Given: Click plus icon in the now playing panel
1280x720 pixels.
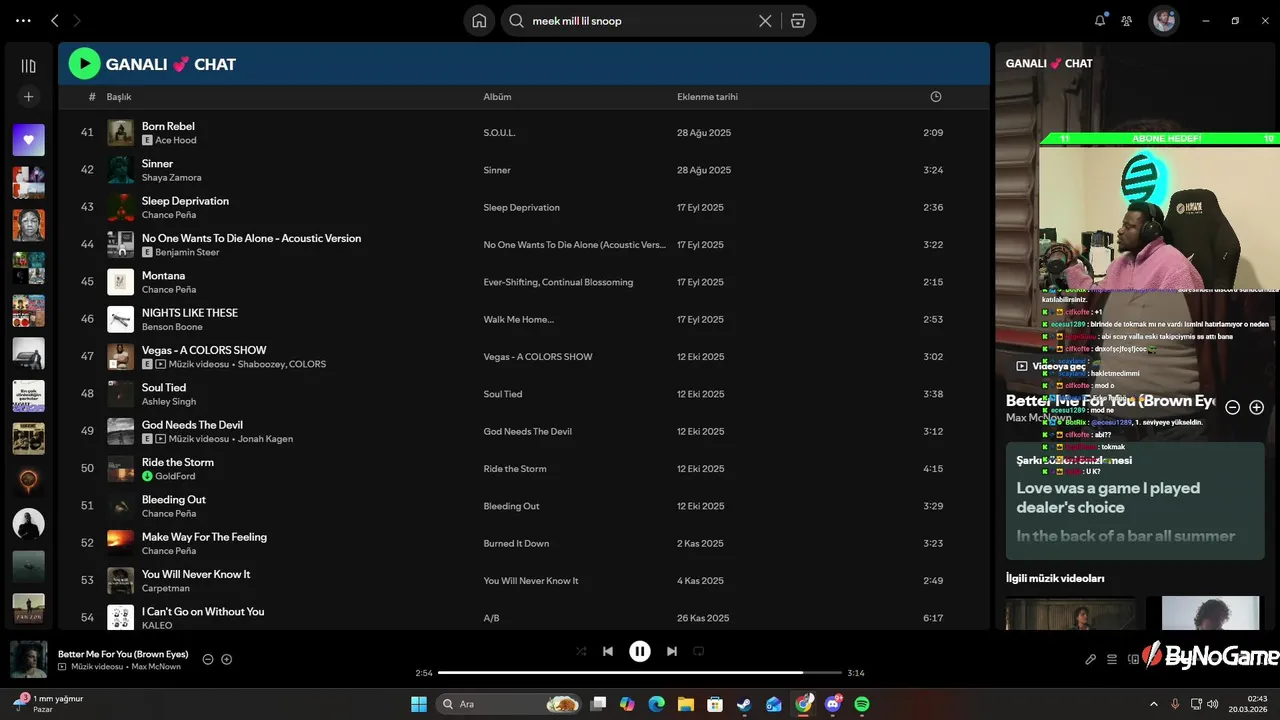Looking at the screenshot, I should point(1257,407).
